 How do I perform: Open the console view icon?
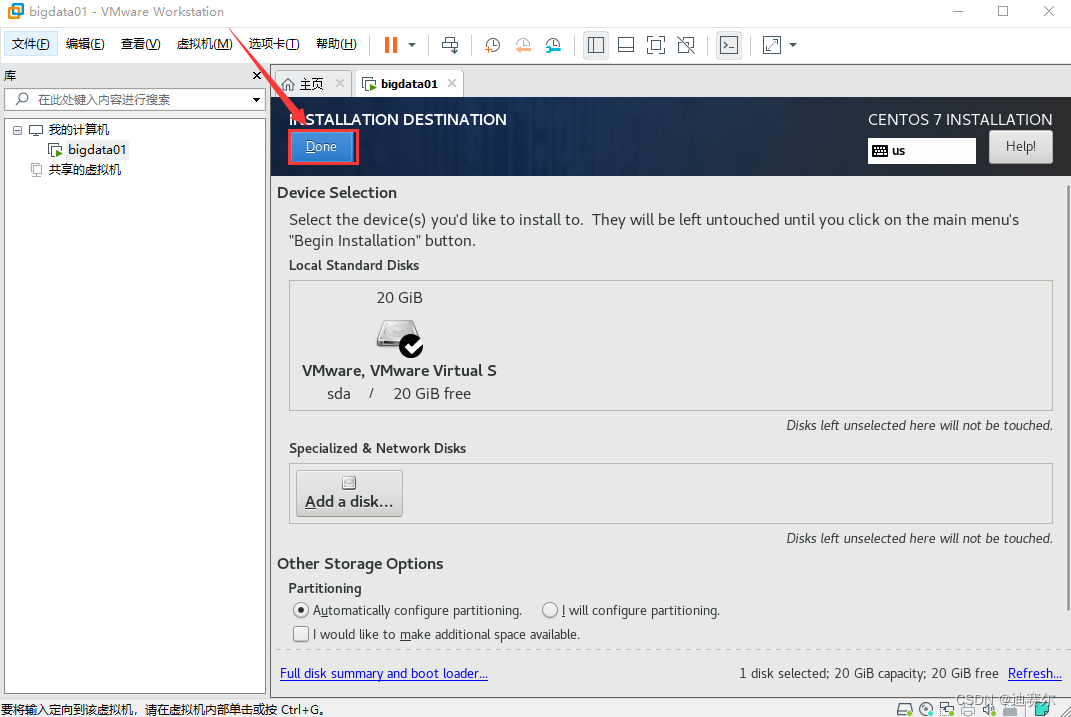pyautogui.click(x=729, y=45)
